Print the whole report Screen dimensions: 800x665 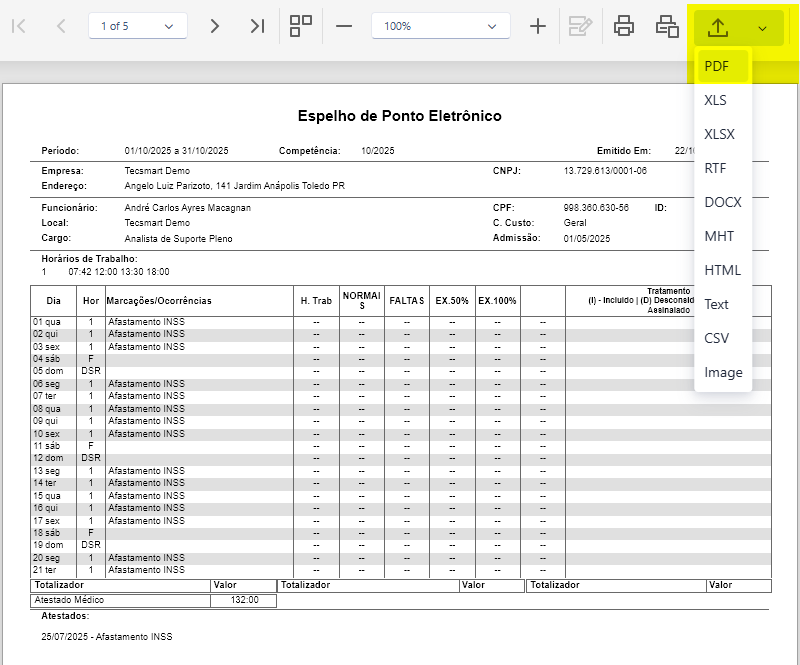tap(623, 26)
